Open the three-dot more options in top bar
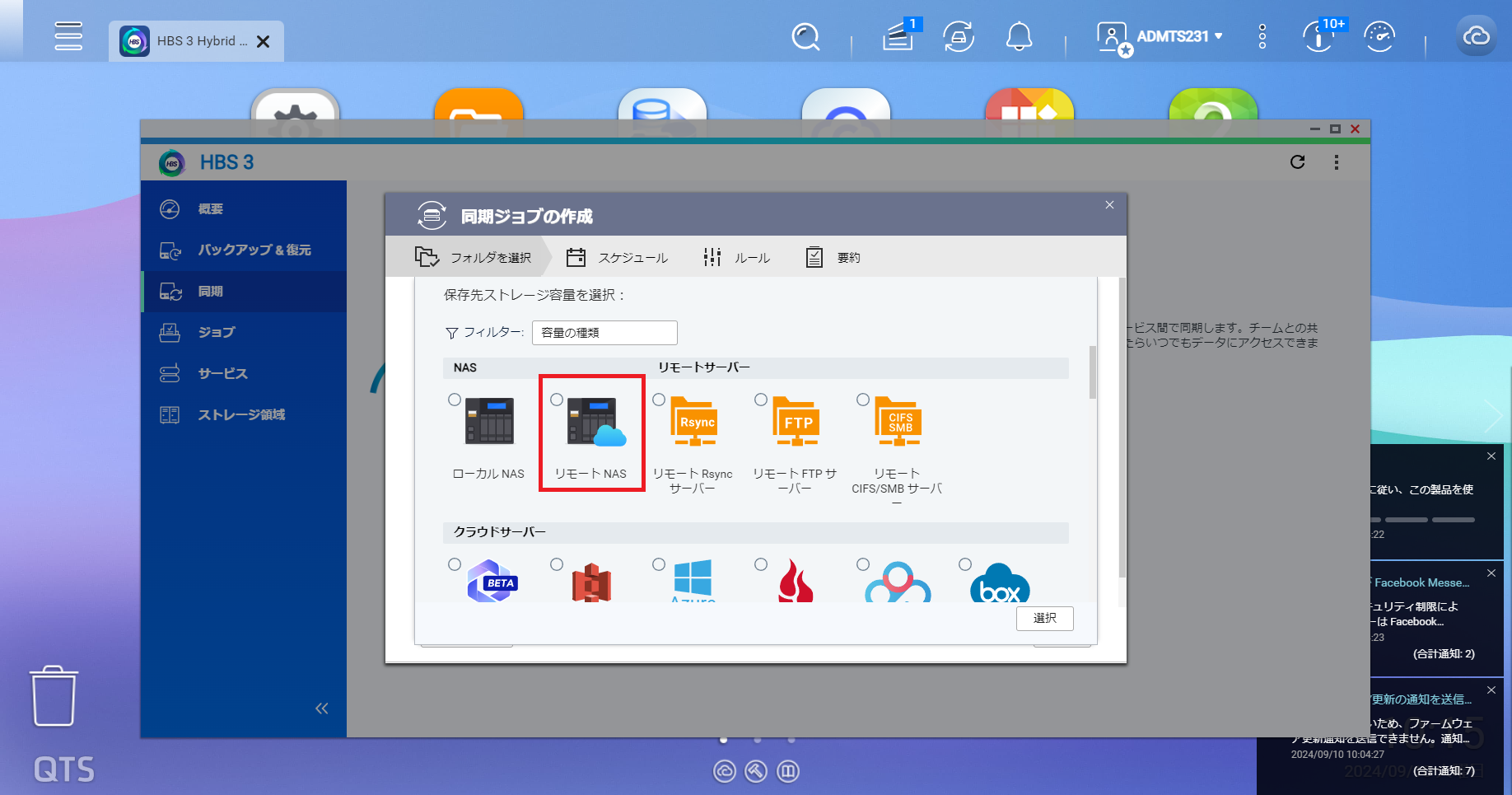 (1262, 37)
